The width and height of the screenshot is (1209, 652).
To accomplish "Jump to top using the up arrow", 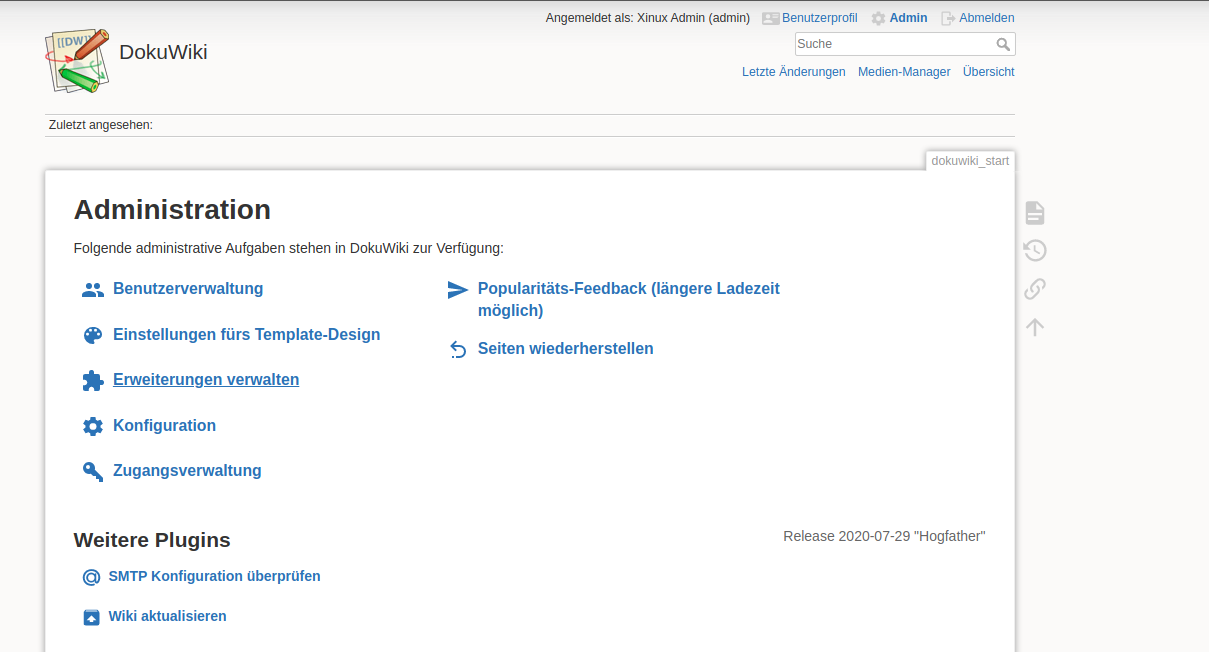I will 1034,326.
